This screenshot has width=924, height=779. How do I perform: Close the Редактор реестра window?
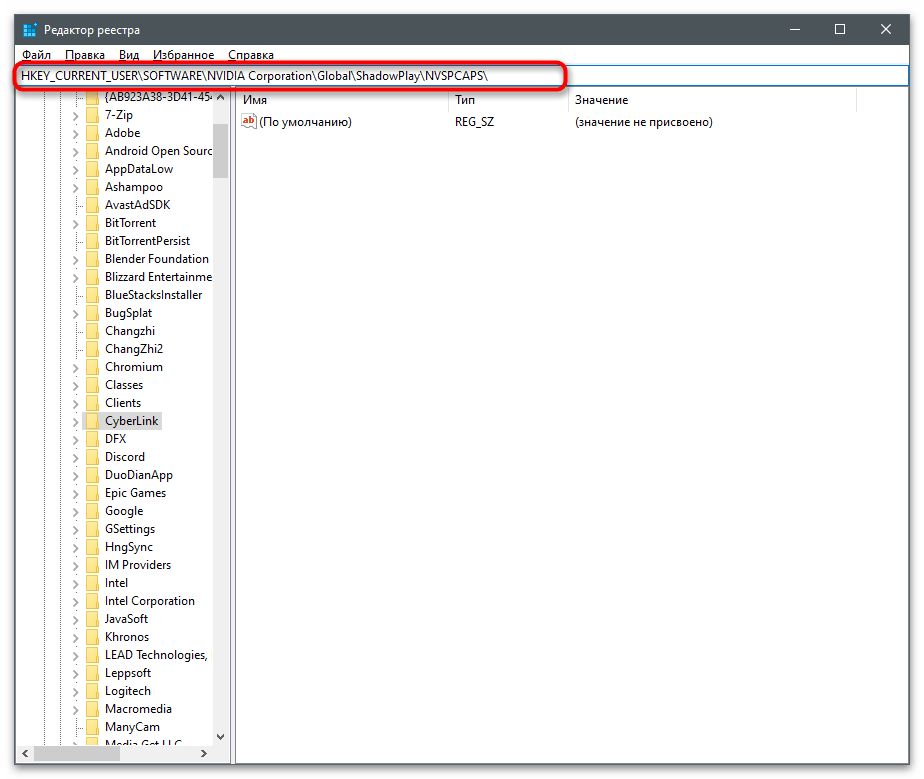(886, 29)
